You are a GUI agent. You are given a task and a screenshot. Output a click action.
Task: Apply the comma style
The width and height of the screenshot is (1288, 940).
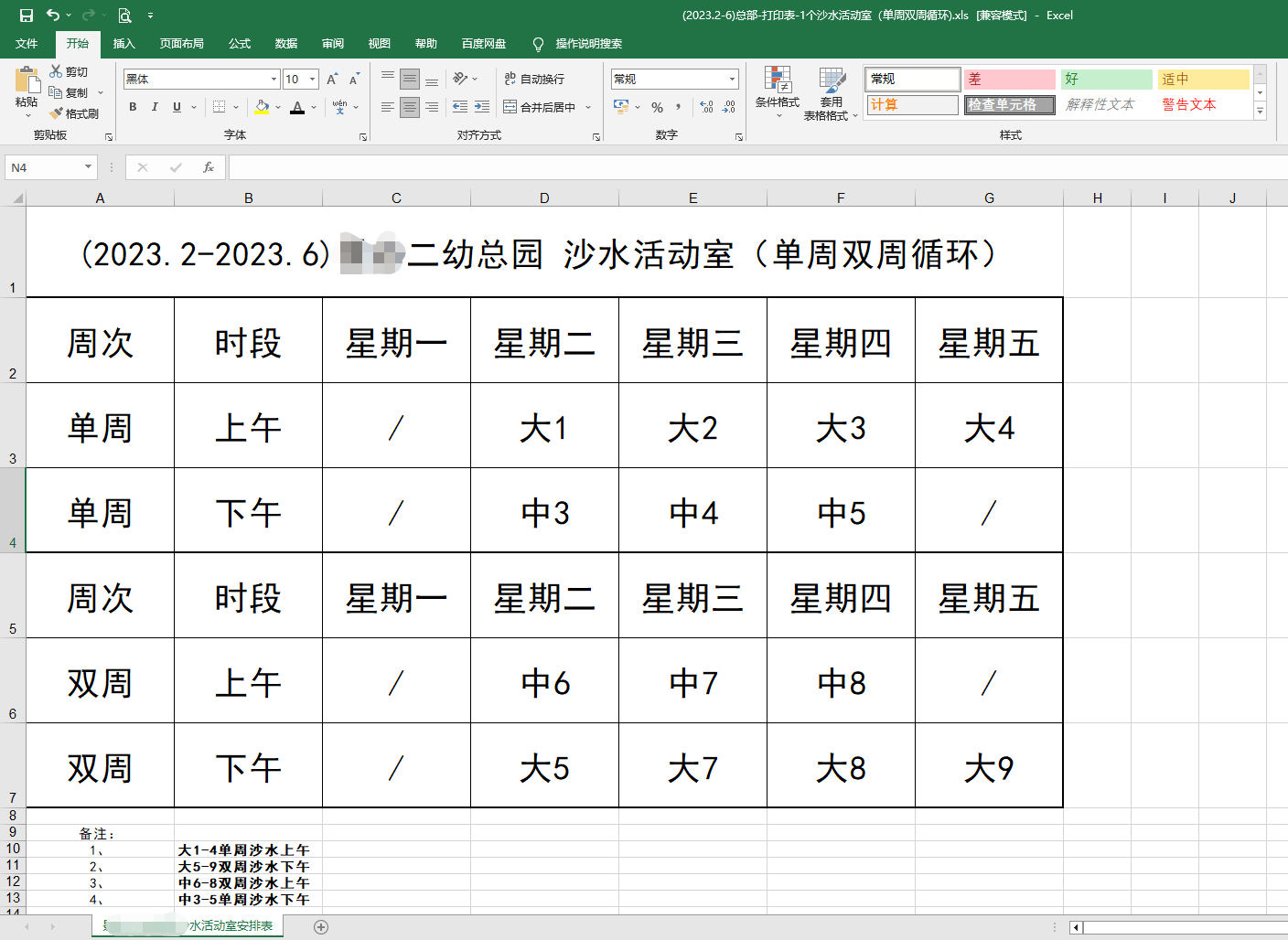point(678,107)
